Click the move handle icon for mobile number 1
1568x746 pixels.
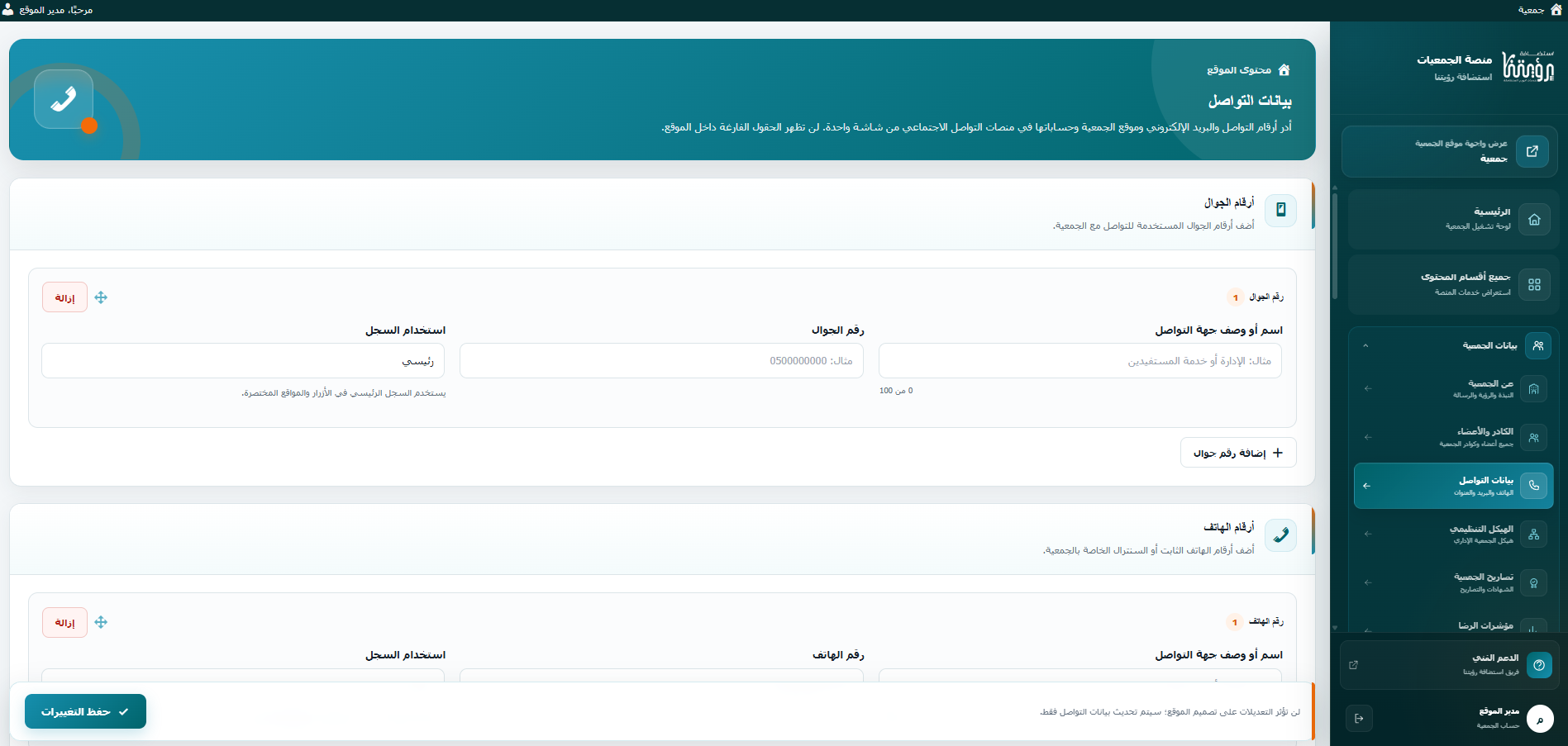click(101, 297)
